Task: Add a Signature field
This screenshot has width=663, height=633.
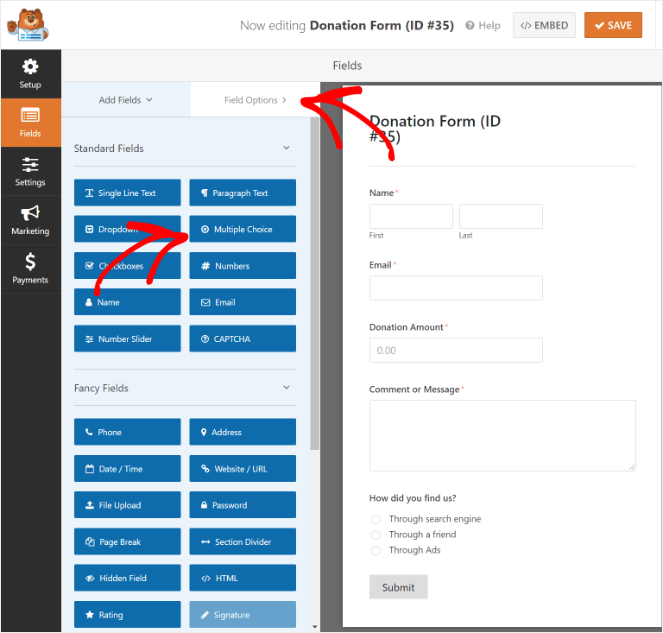Action: (242, 614)
